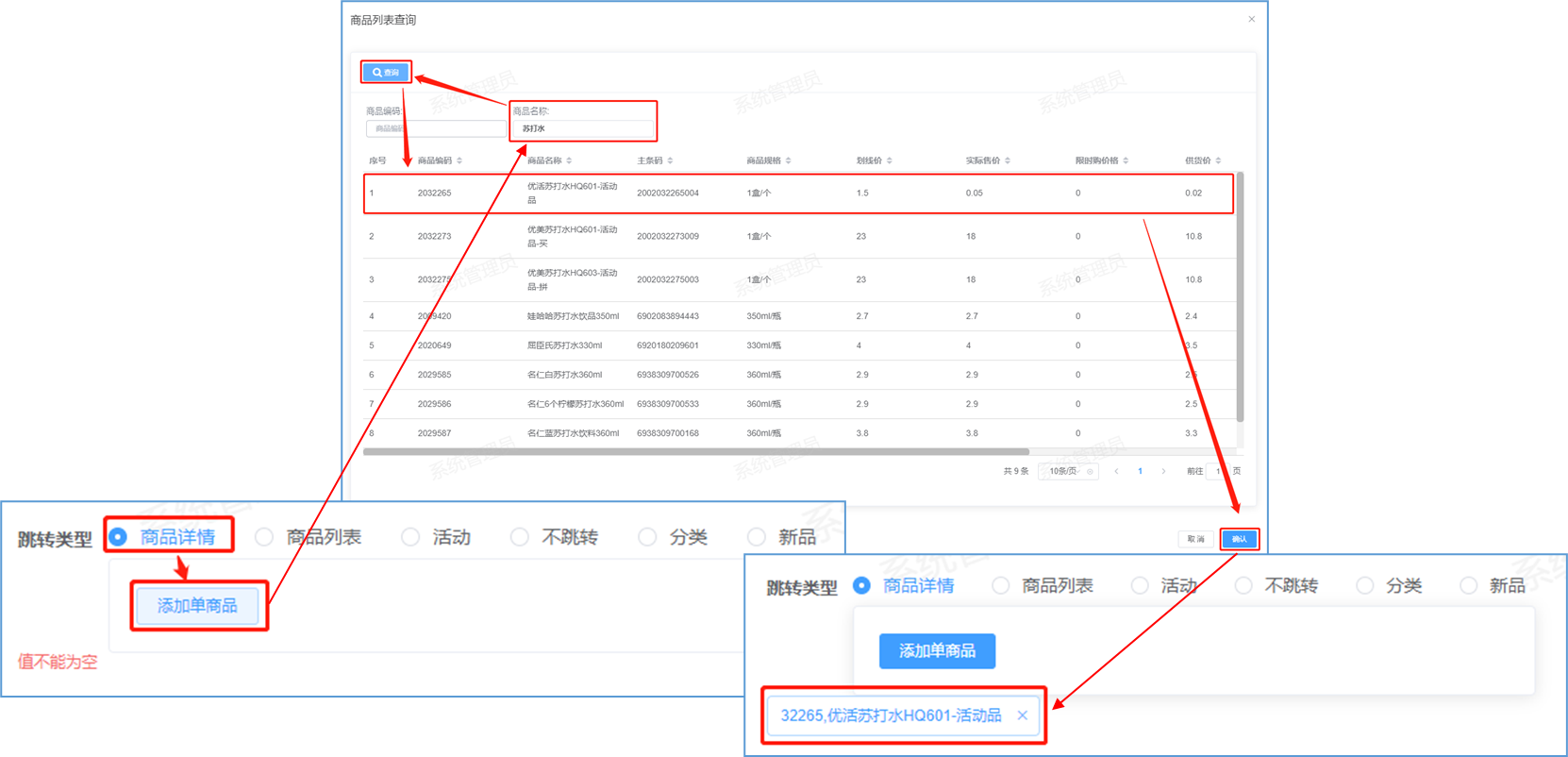
Task: Focus the 商品编码 filter input
Action: tap(436, 128)
